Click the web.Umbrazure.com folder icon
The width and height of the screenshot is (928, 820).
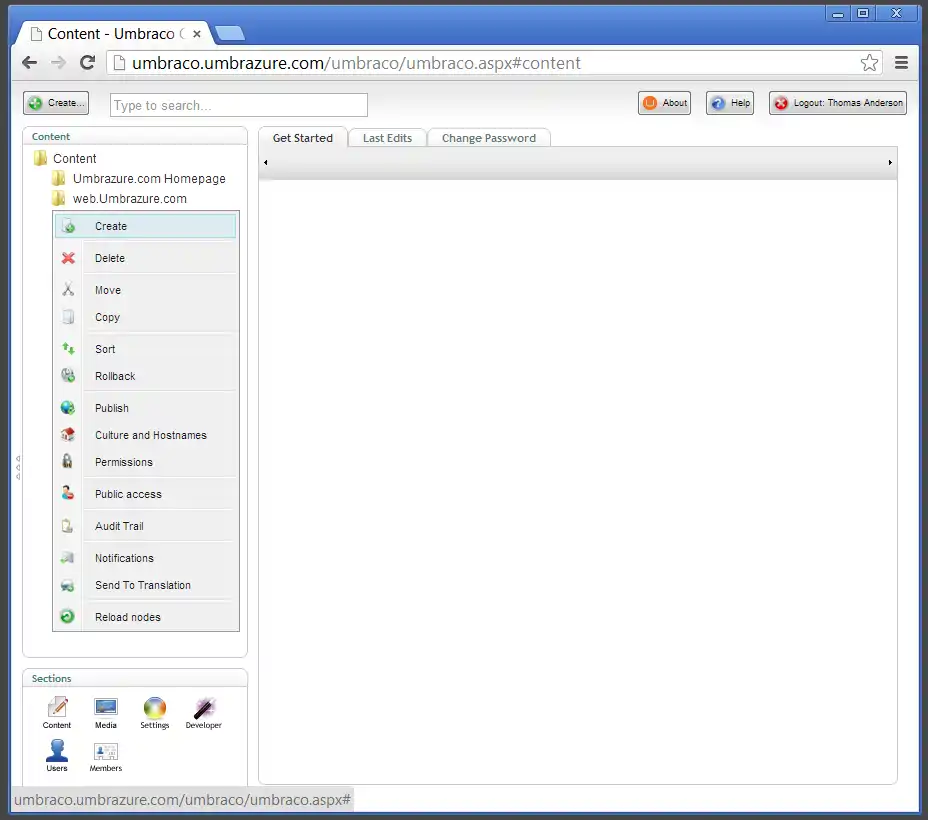(x=59, y=198)
